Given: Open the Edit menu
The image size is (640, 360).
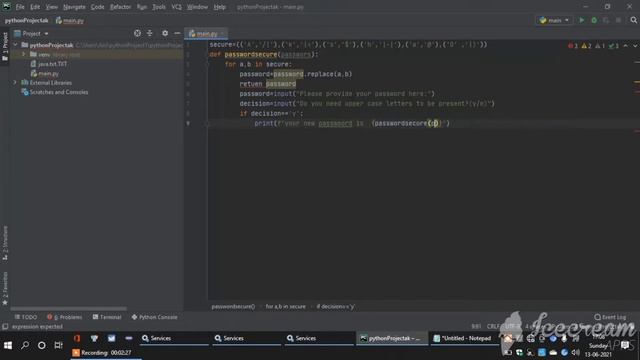Looking at the screenshot, I should click(x=35, y=7).
